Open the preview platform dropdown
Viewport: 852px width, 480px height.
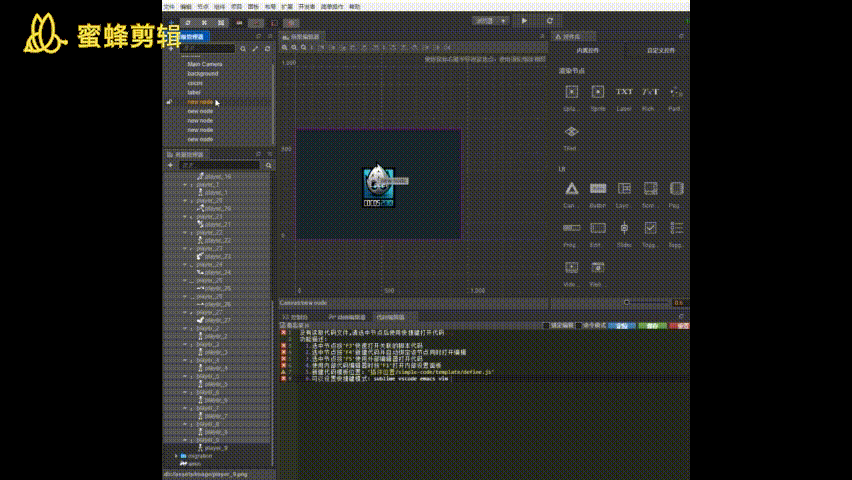[491, 21]
